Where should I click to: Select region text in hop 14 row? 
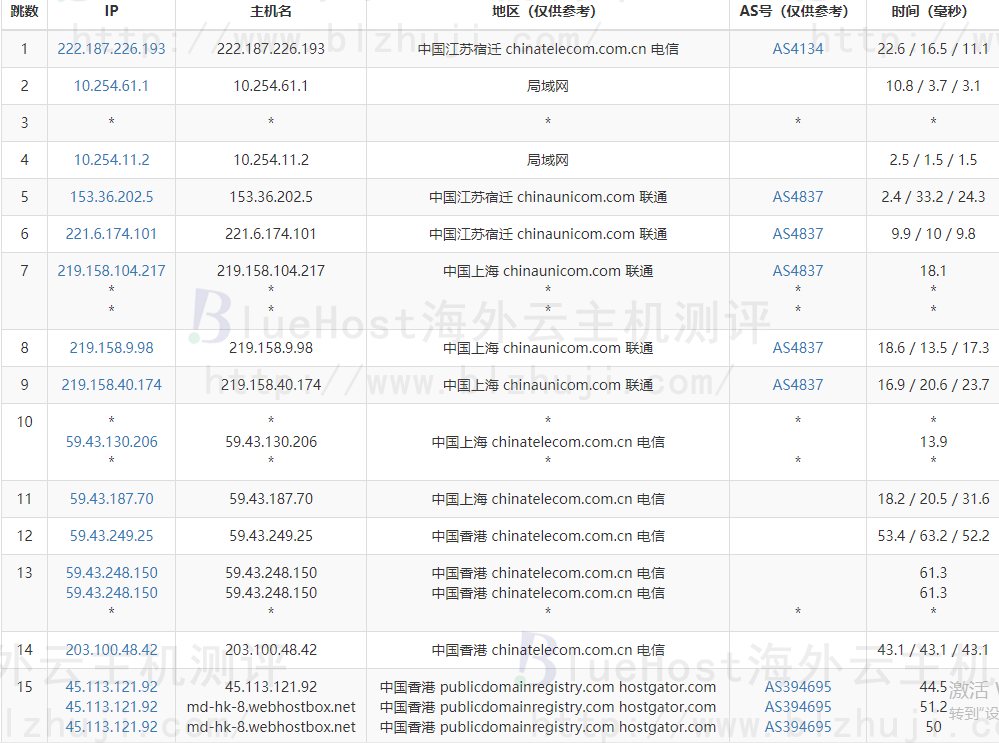click(x=548, y=649)
